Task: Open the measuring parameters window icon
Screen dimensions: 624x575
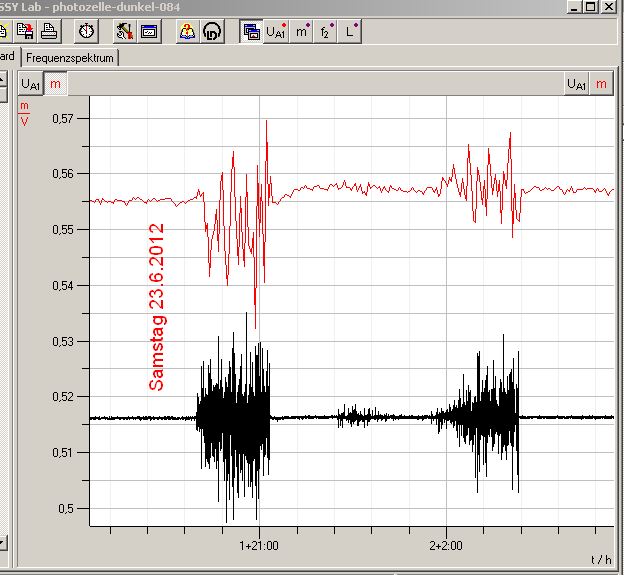Action: coord(149,31)
